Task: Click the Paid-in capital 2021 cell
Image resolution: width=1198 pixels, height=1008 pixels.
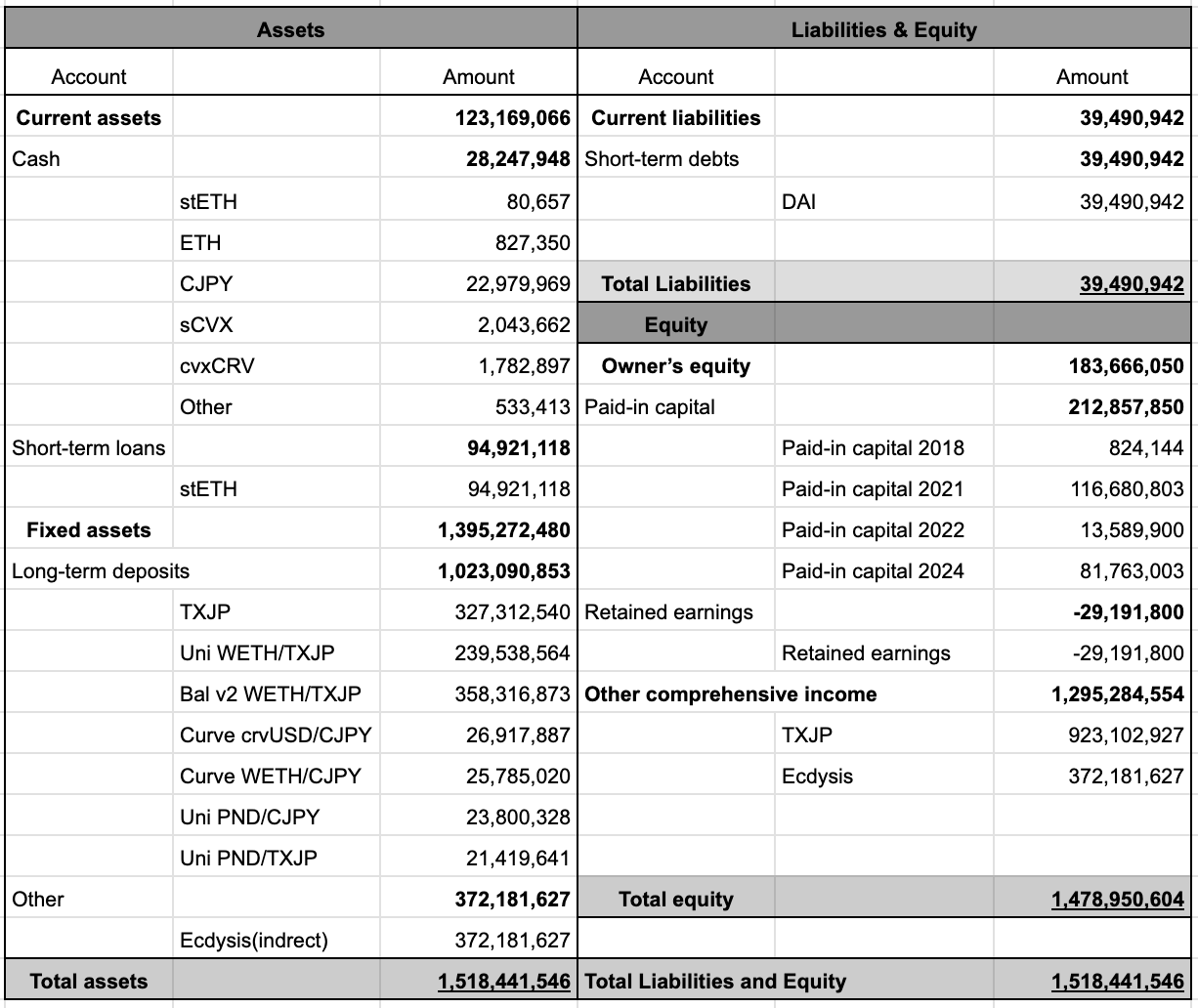Action: click(873, 489)
